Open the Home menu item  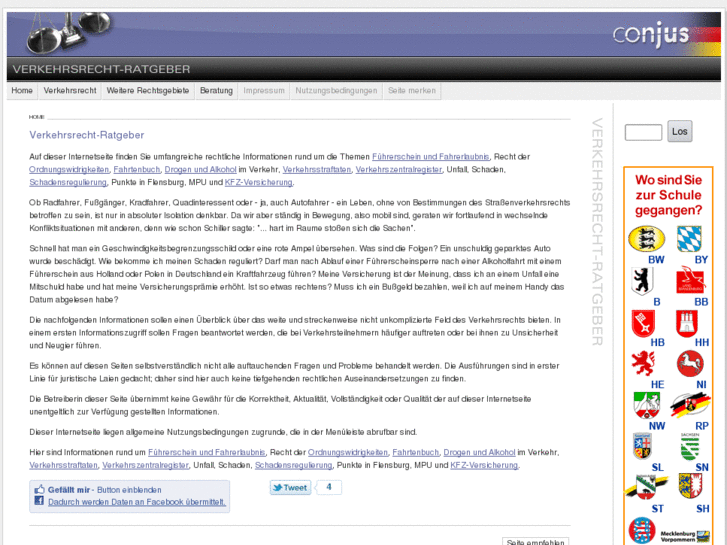(x=22, y=90)
